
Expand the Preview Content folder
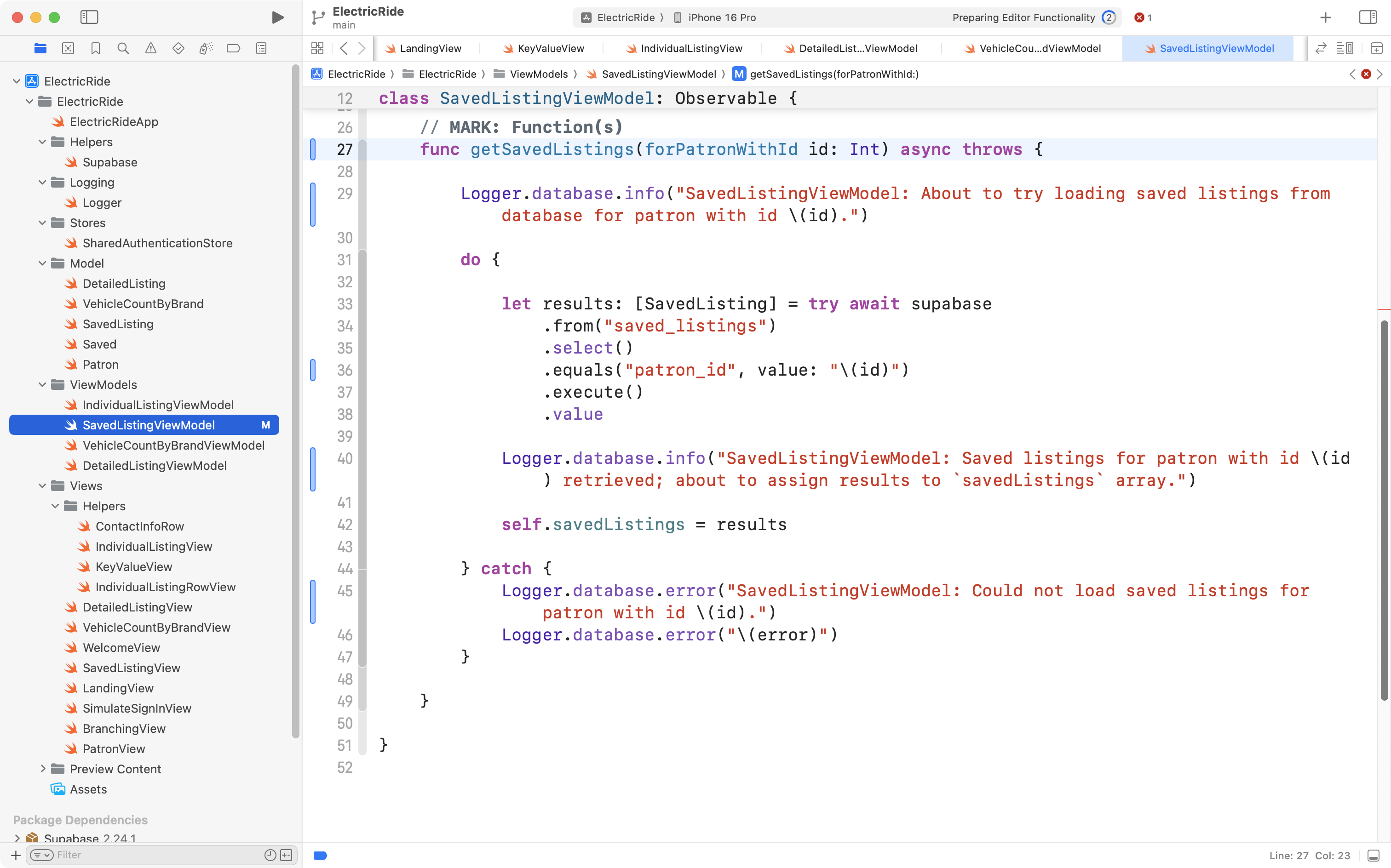42,769
